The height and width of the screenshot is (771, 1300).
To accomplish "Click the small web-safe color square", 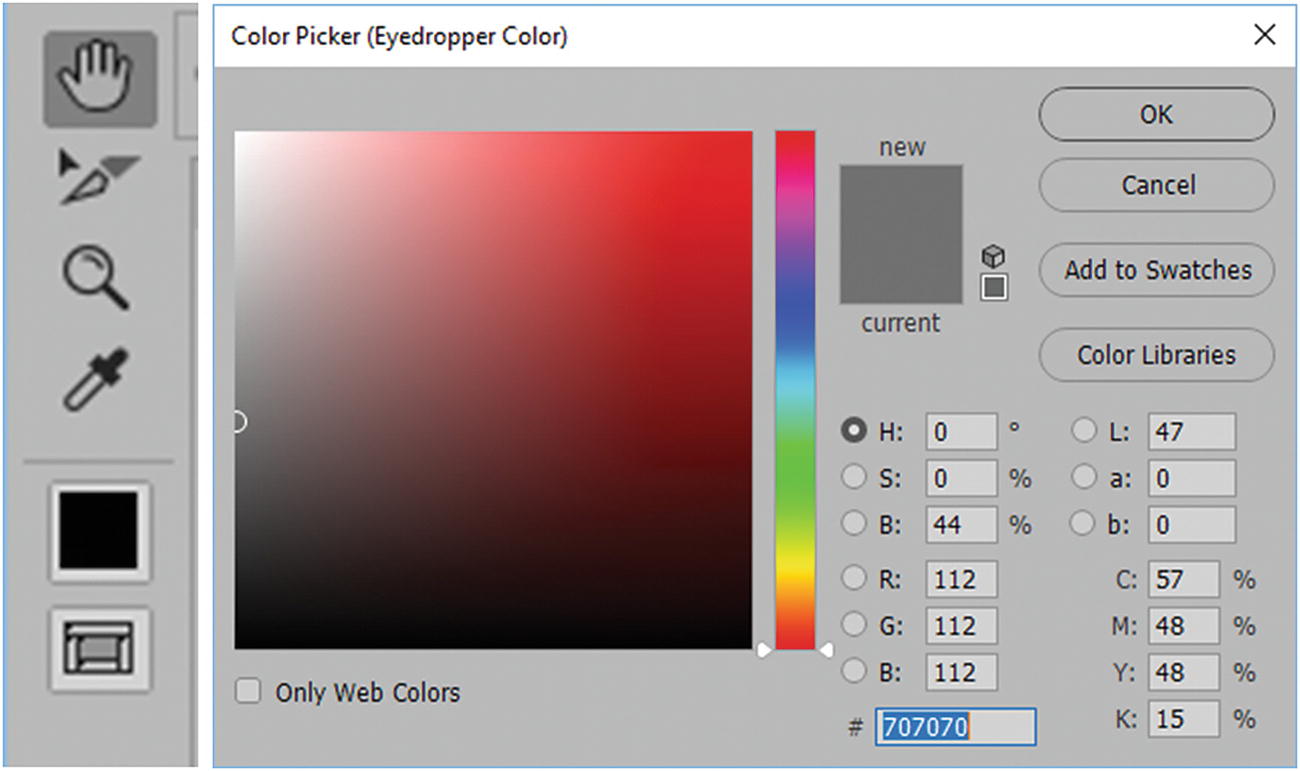I will pos(993,288).
